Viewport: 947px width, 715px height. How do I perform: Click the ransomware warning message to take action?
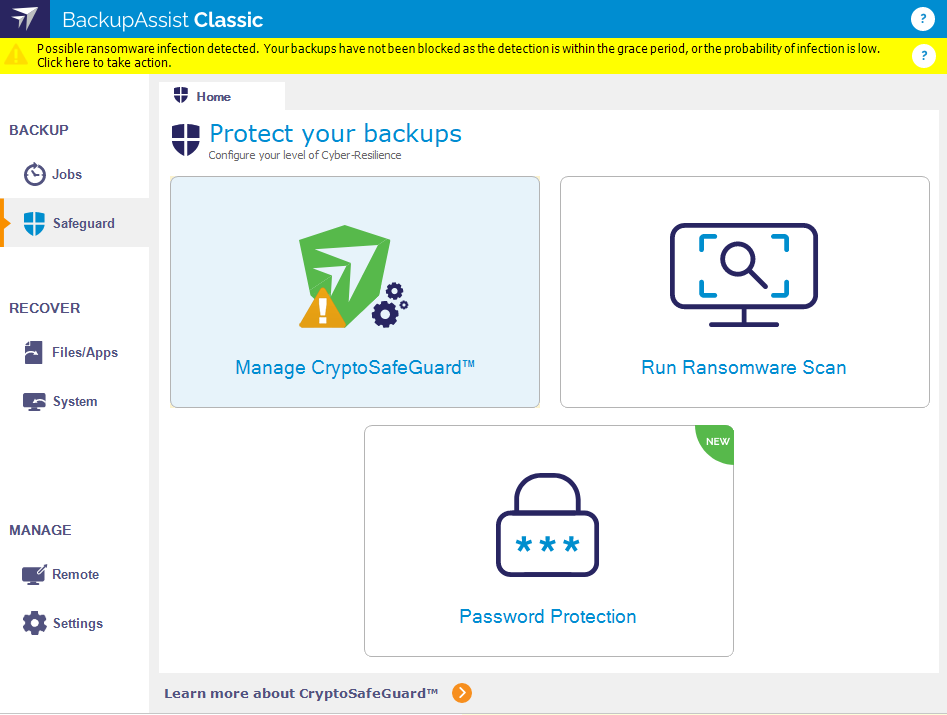pyautogui.click(x=458, y=56)
